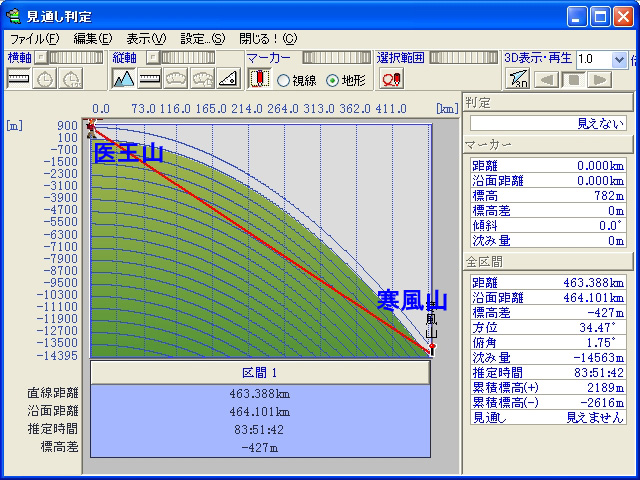Click the app icon in the title bar
Viewport: 640px width, 480px height.
14,15
